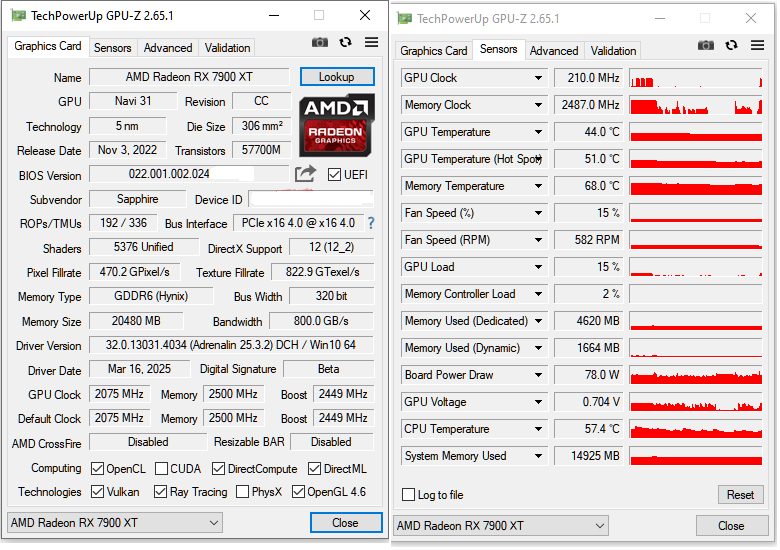This screenshot has width=780, height=550.
Task: Open the Memory Temperature sensor dropdown
Action: click(538, 186)
